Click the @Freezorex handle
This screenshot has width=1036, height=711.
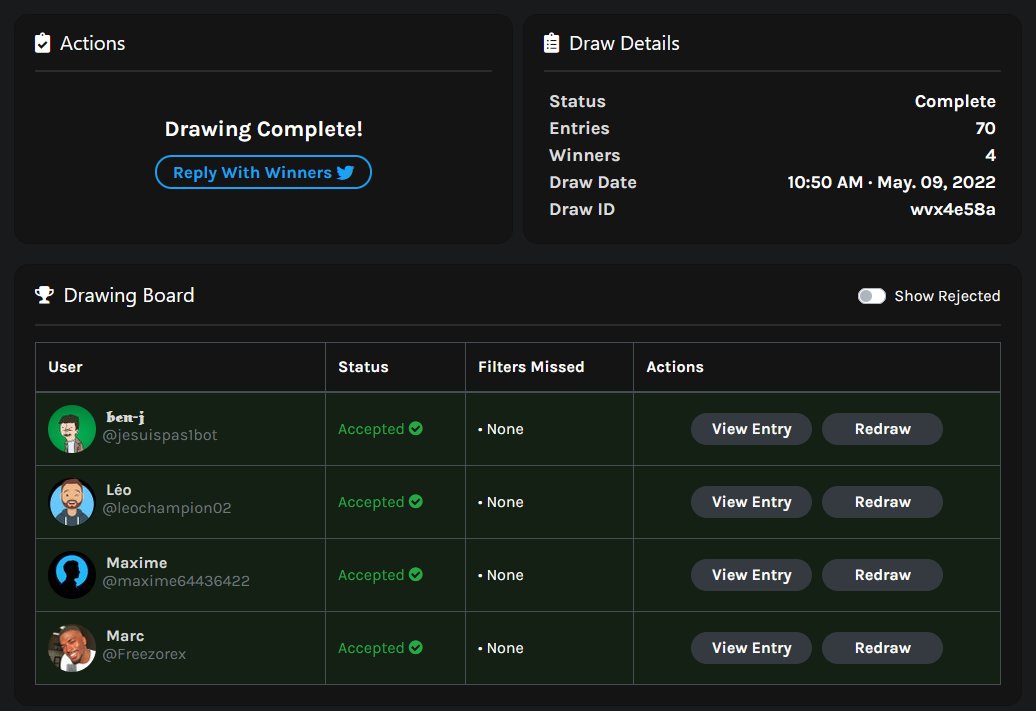click(x=144, y=654)
